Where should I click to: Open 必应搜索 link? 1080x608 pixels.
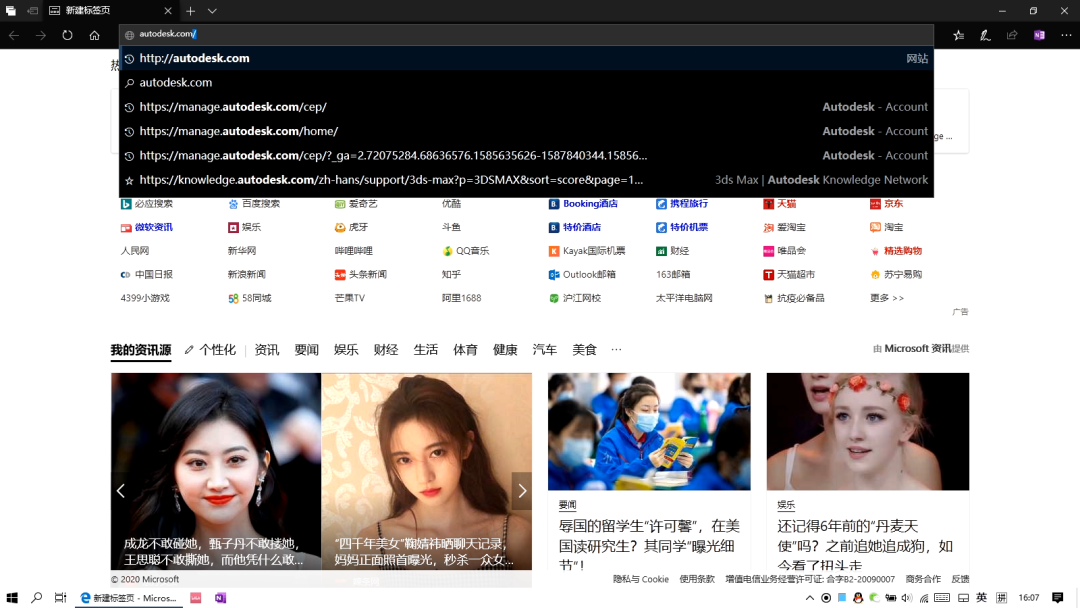pyautogui.click(x=147, y=204)
